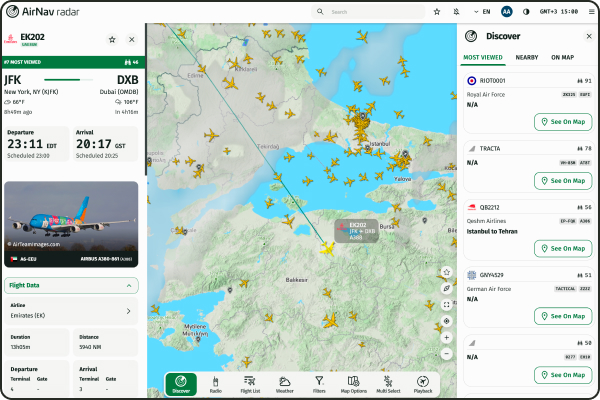Click the Departure 23:11 EDT card
Screen dimensions: 600x400
coord(37,144)
